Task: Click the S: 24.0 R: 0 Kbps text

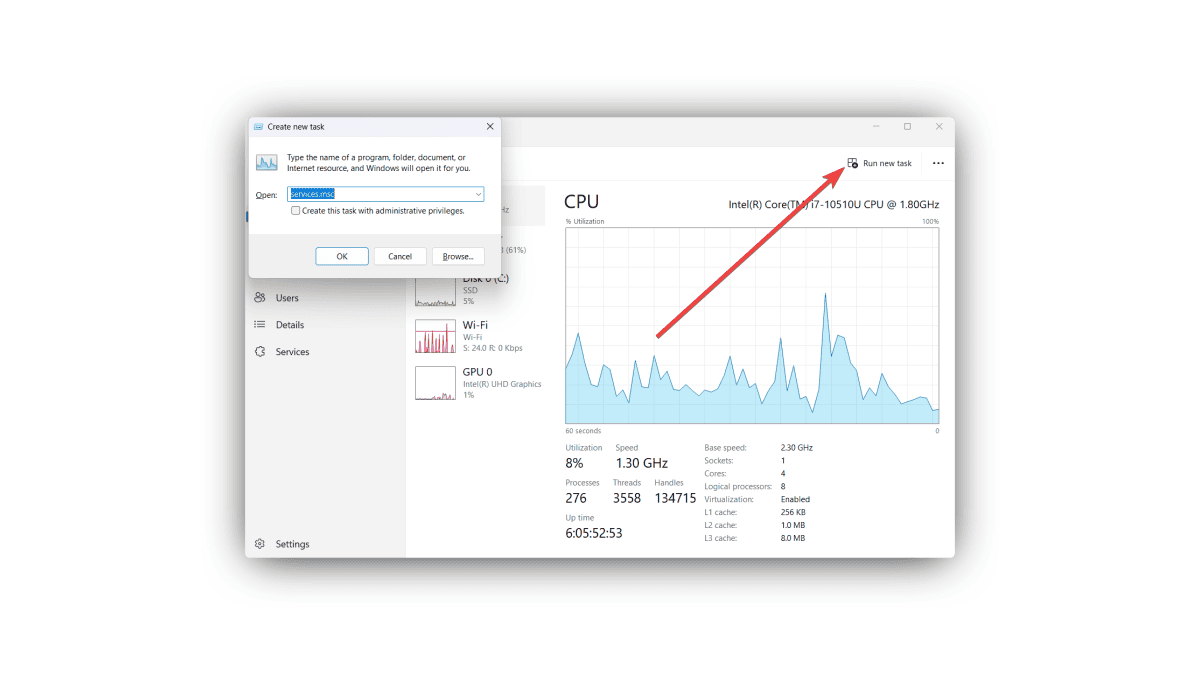Action: point(493,348)
